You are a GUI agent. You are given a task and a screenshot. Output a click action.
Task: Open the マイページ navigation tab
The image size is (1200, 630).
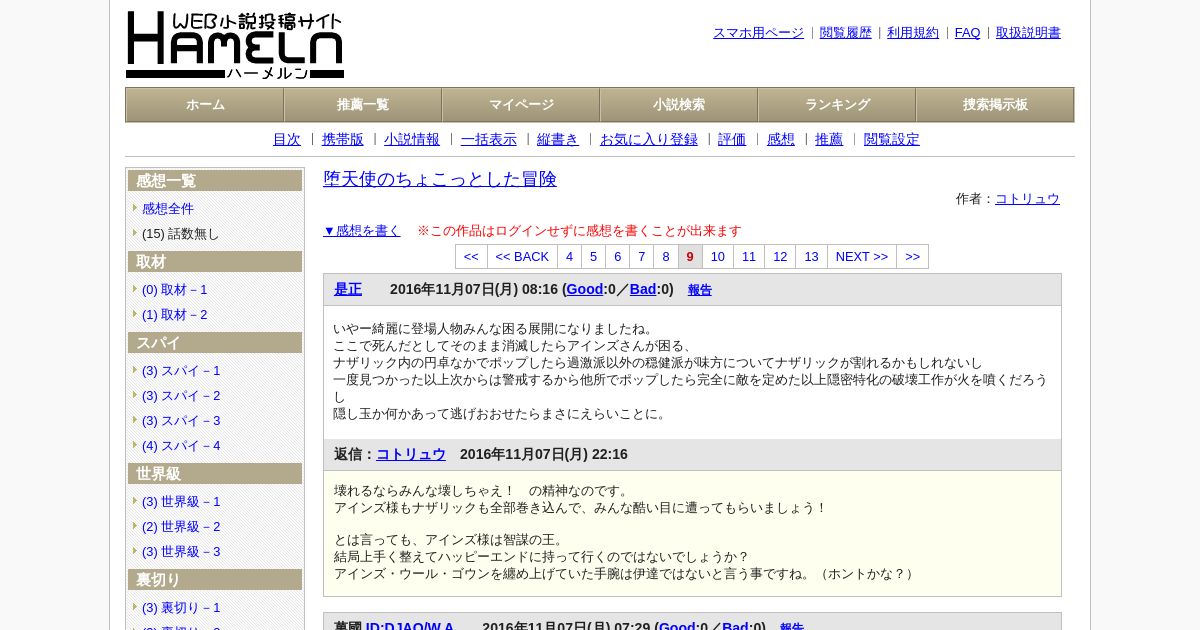(x=521, y=105)
